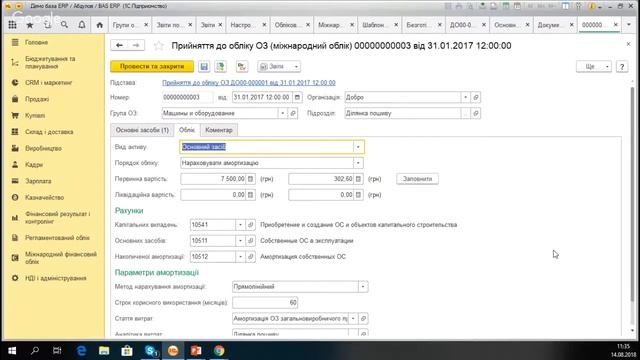Open File Explorer from taskbar
640x360 pixels.
(x=104, y=351)
